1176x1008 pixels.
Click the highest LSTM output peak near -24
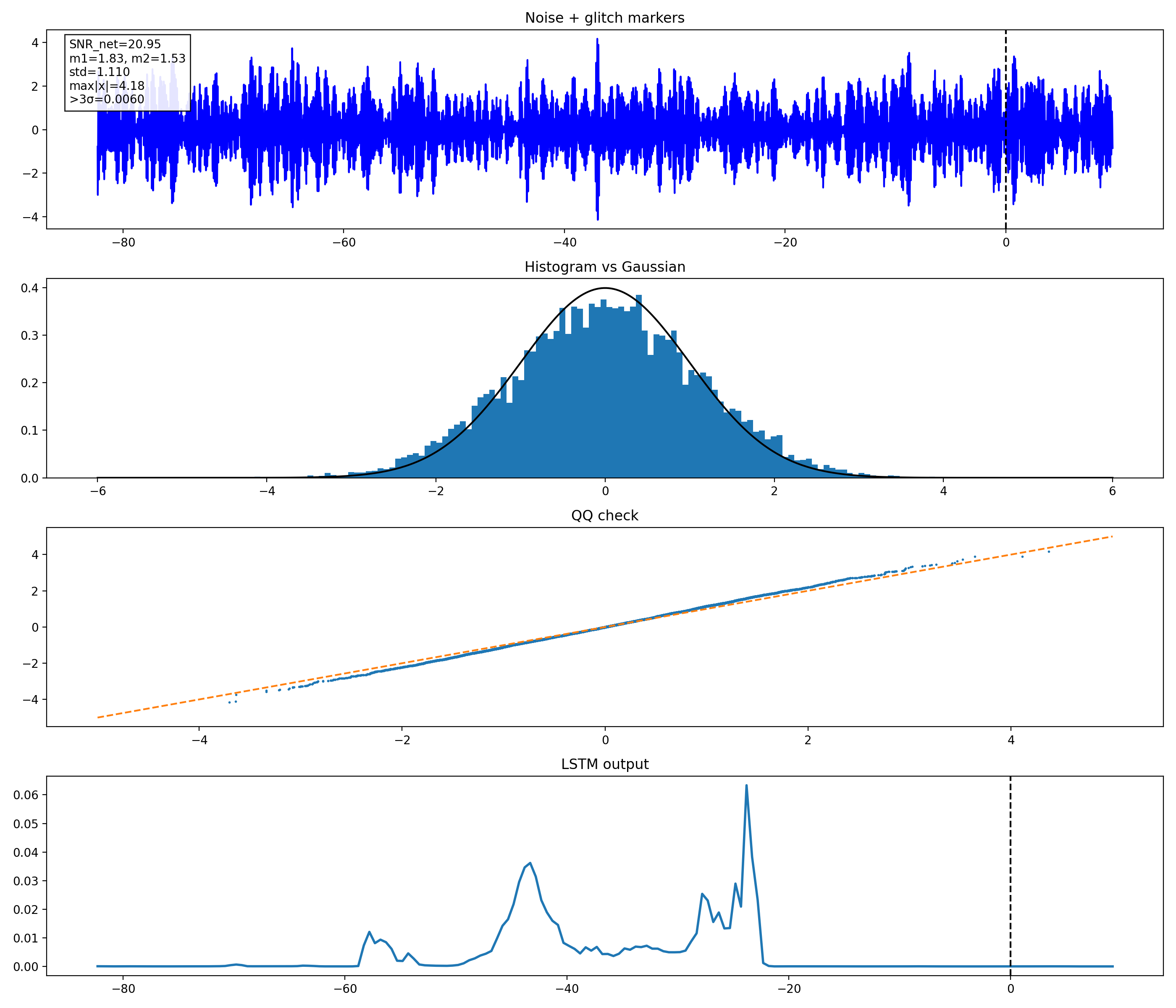coord(746,786)
